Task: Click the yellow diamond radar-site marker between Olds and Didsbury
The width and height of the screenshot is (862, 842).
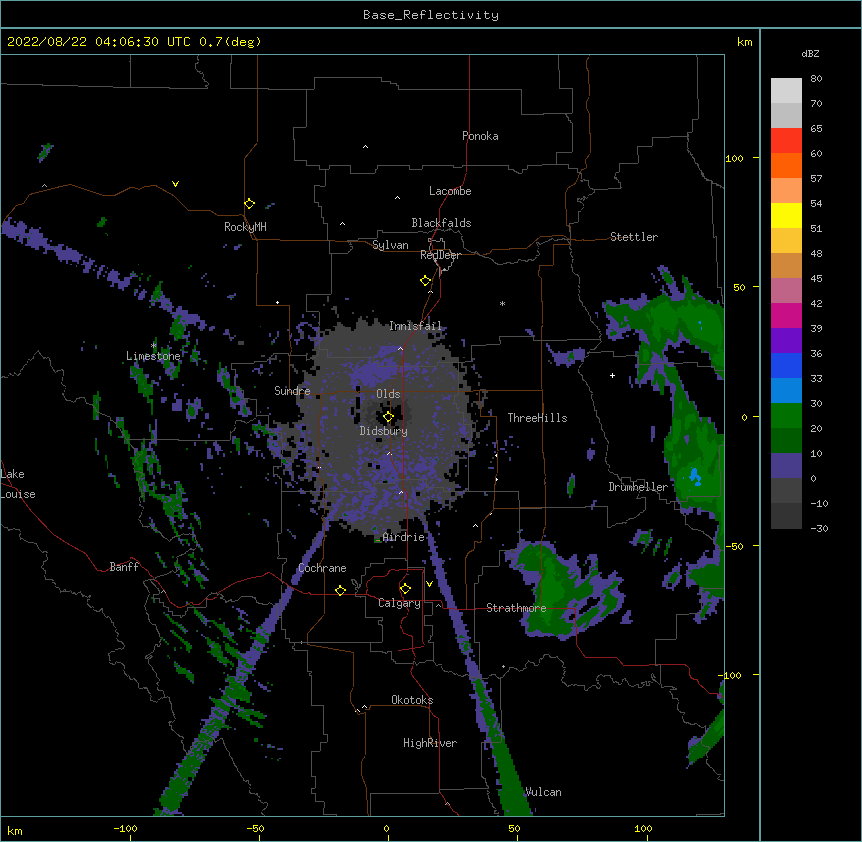Action: click(x=388, y=417)
